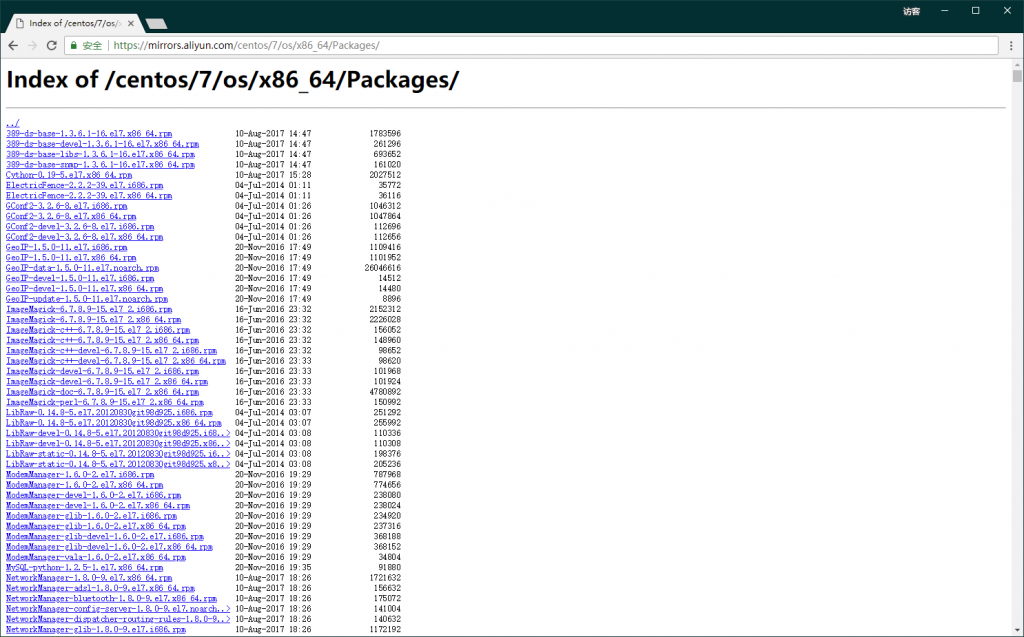Open ModemManager-devel-1.6.0-2.el7.i686.rpm link
The width and height of the screenshot is (1024, 637).
93,495
